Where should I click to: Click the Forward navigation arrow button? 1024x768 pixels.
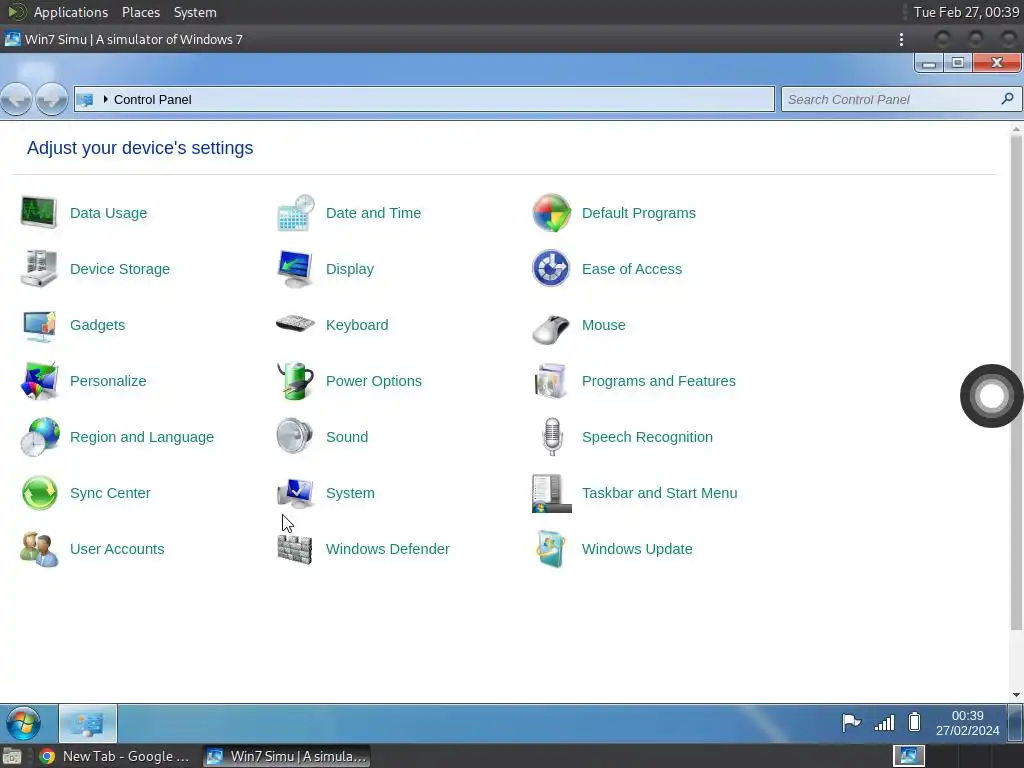tap(52, 99)
